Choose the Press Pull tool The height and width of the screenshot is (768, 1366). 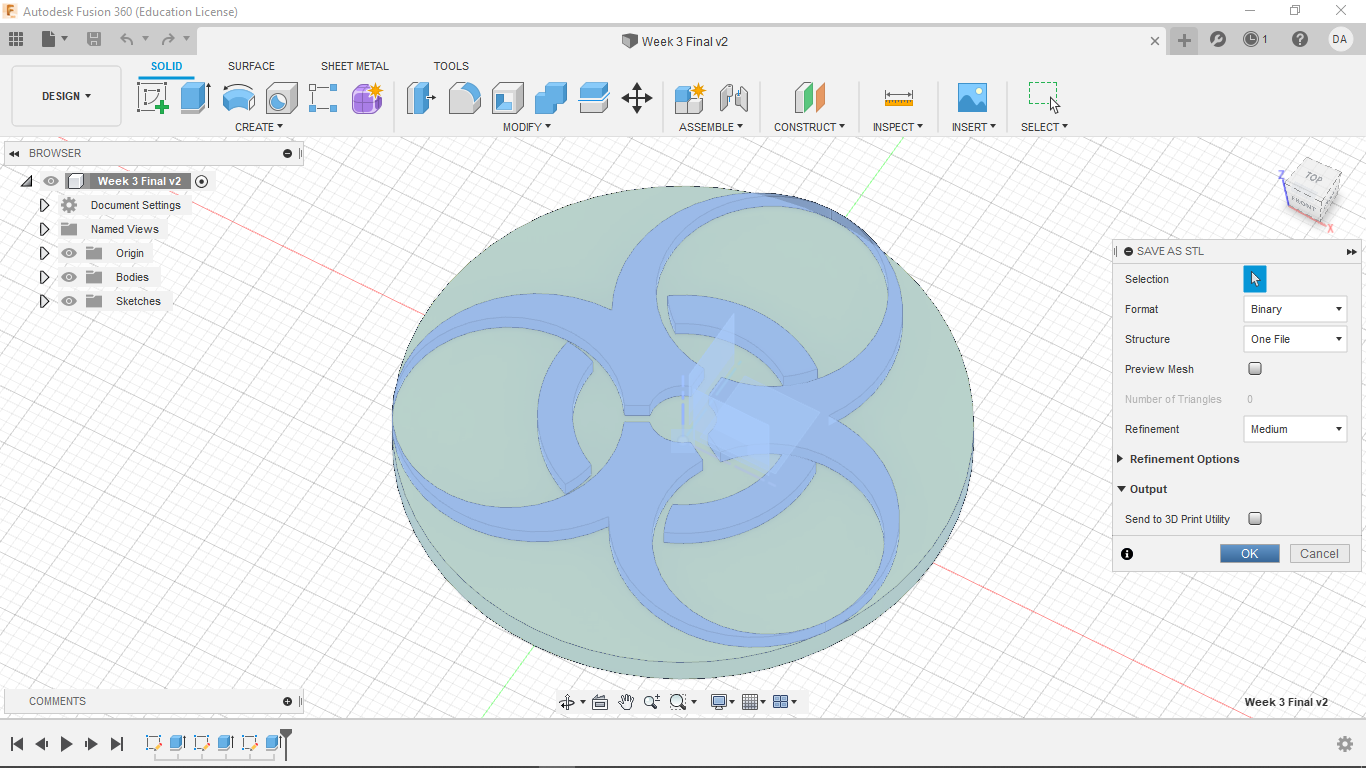(421, 98)
